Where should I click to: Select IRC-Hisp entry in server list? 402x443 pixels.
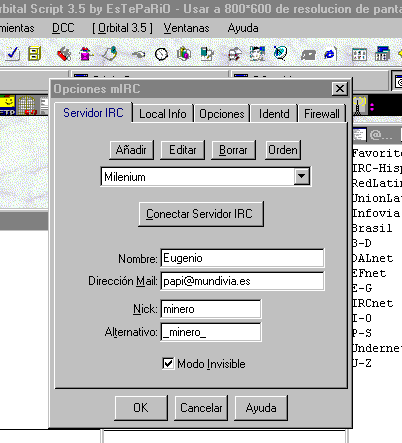[x=377, y=168]
